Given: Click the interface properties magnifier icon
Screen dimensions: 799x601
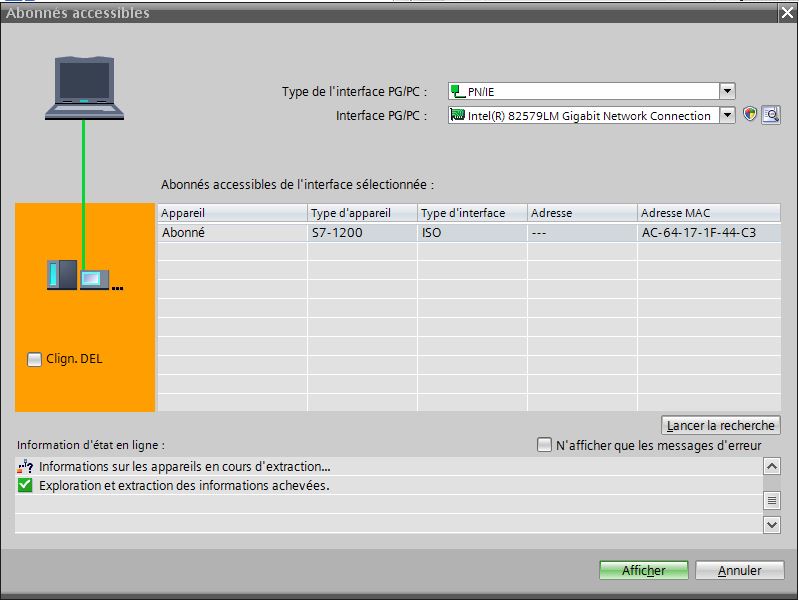Looking at the screenshot, I should point(771,115).
